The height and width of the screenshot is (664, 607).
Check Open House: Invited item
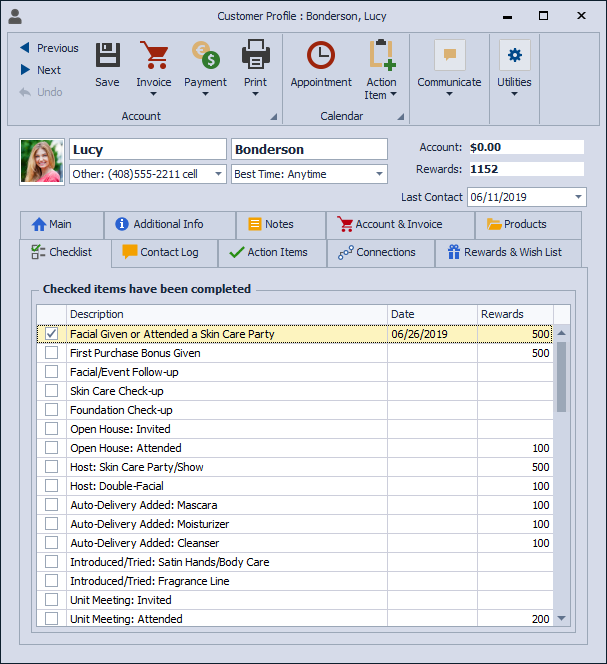click(x=52, y=429)
